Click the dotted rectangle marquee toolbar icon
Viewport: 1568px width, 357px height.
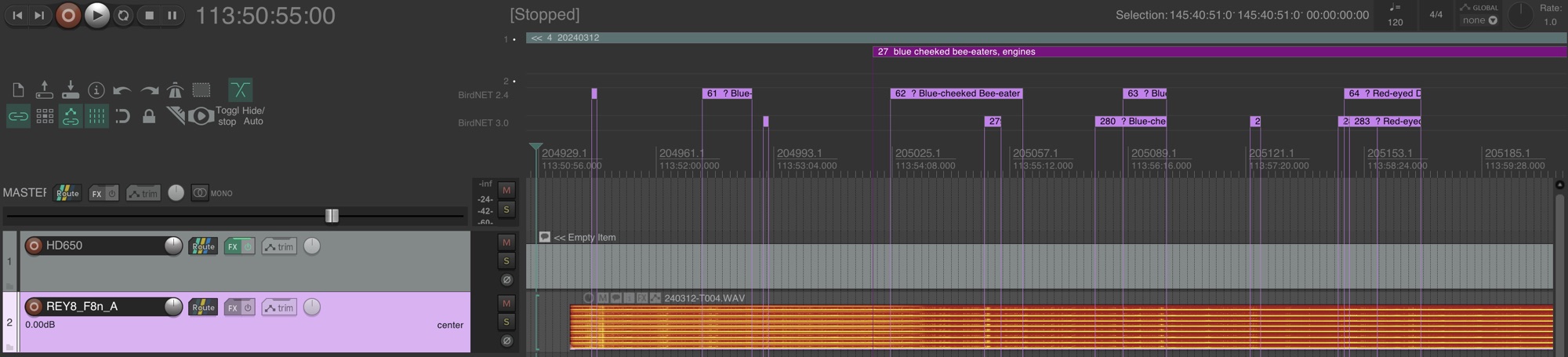point(201,90)
